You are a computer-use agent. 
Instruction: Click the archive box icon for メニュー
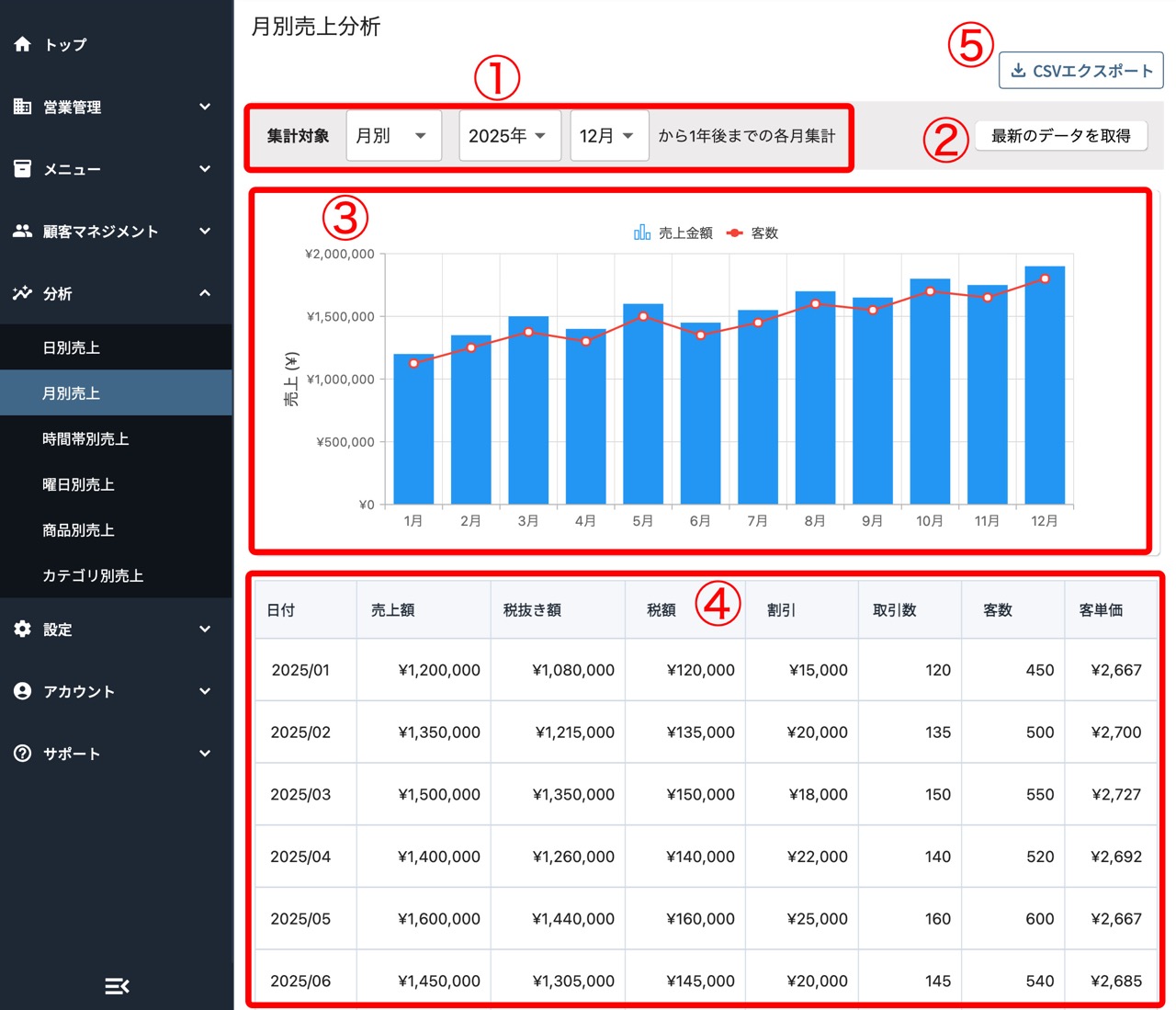pos(23,169)
